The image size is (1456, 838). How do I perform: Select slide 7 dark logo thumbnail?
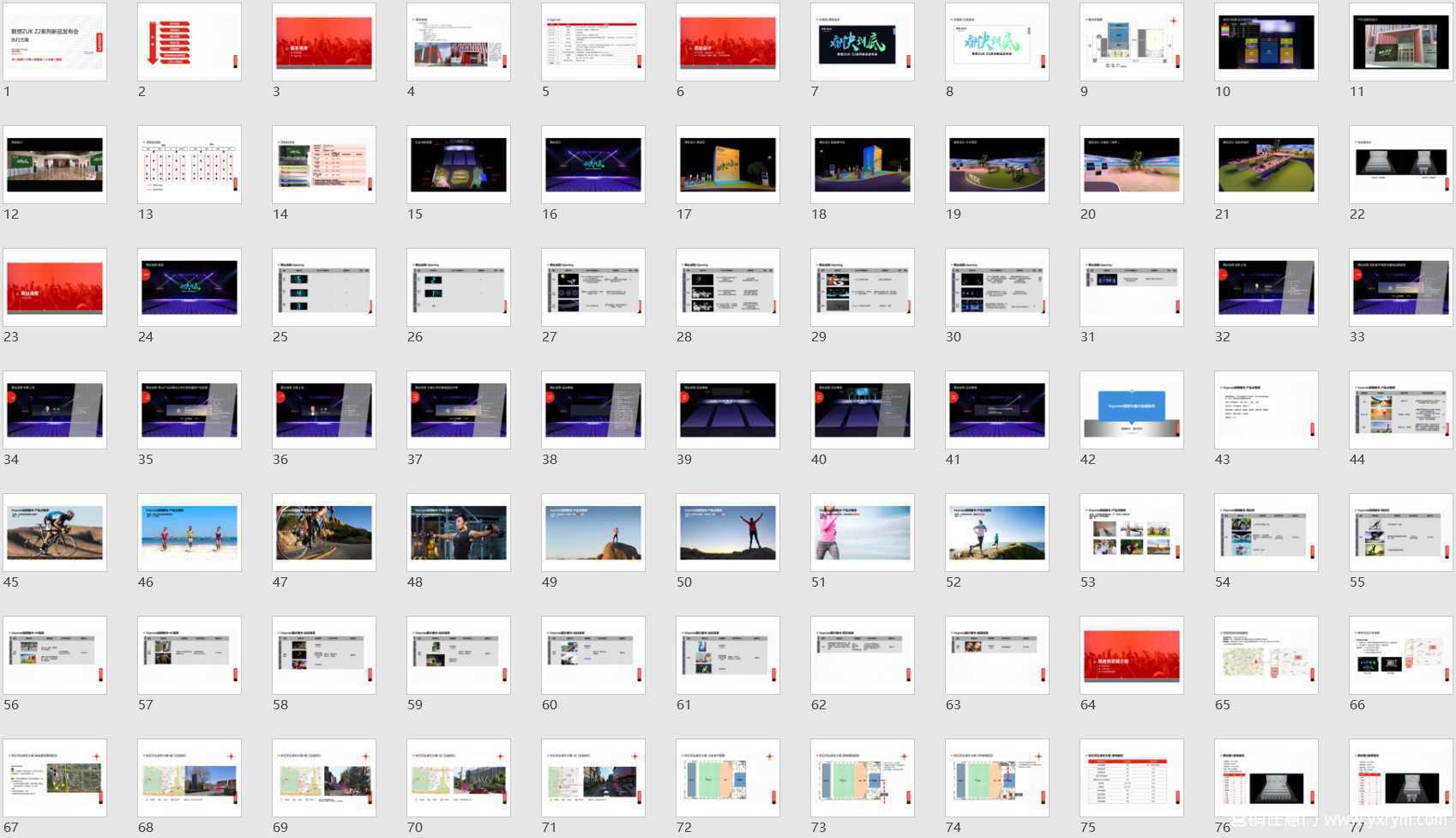(863, 42)
